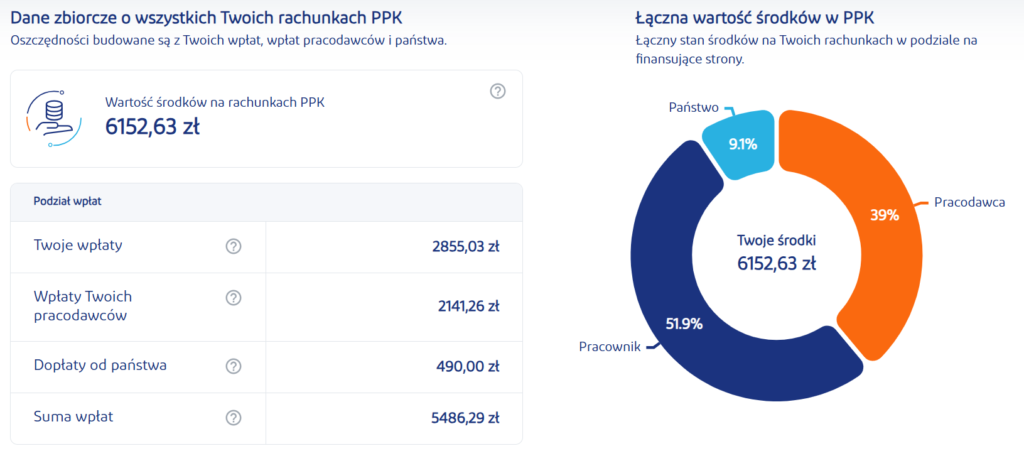Screen dimensions: 1024x451
Task: Click the Pracownik chart label
Action: click(x=611, y=347)
